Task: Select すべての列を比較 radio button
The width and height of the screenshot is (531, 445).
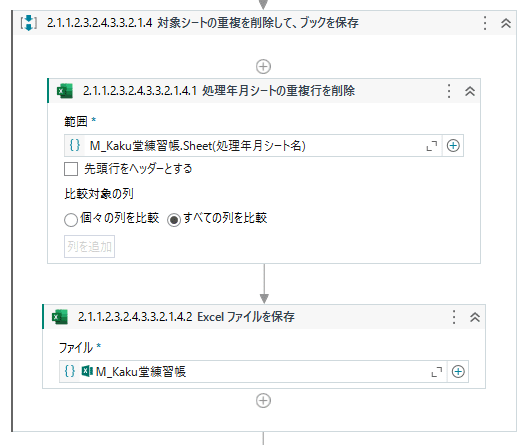Action: pos(174,220)
